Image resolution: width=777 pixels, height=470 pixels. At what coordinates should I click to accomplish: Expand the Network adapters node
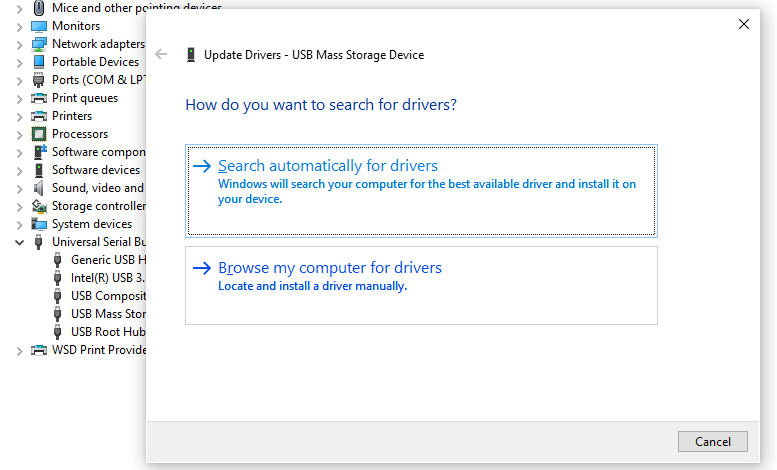(19, 45)
